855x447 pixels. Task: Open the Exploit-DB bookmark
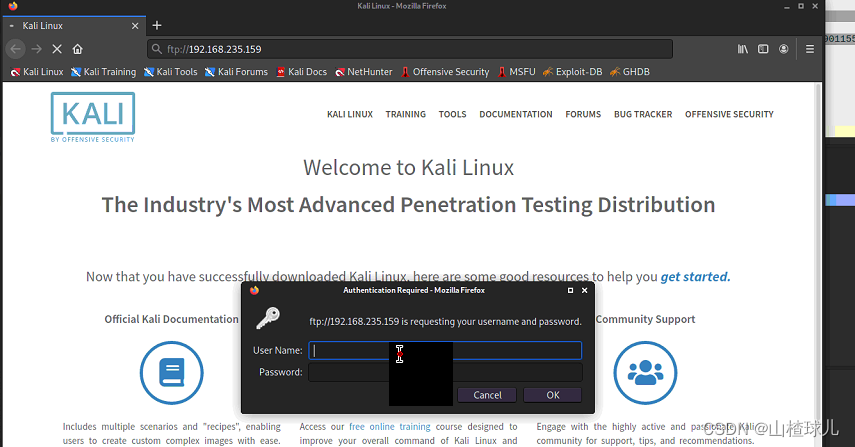point(573,72)
